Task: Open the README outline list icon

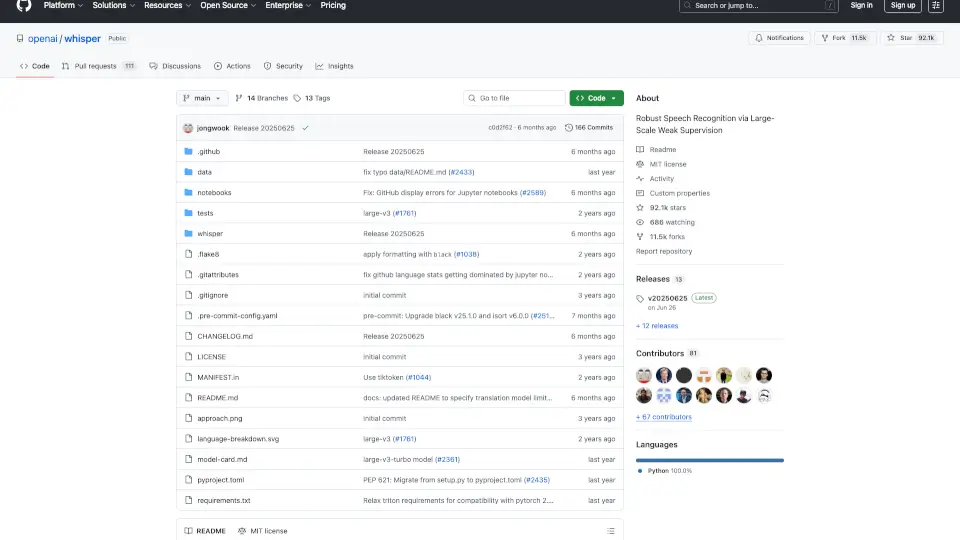Action: pos(610,531)
